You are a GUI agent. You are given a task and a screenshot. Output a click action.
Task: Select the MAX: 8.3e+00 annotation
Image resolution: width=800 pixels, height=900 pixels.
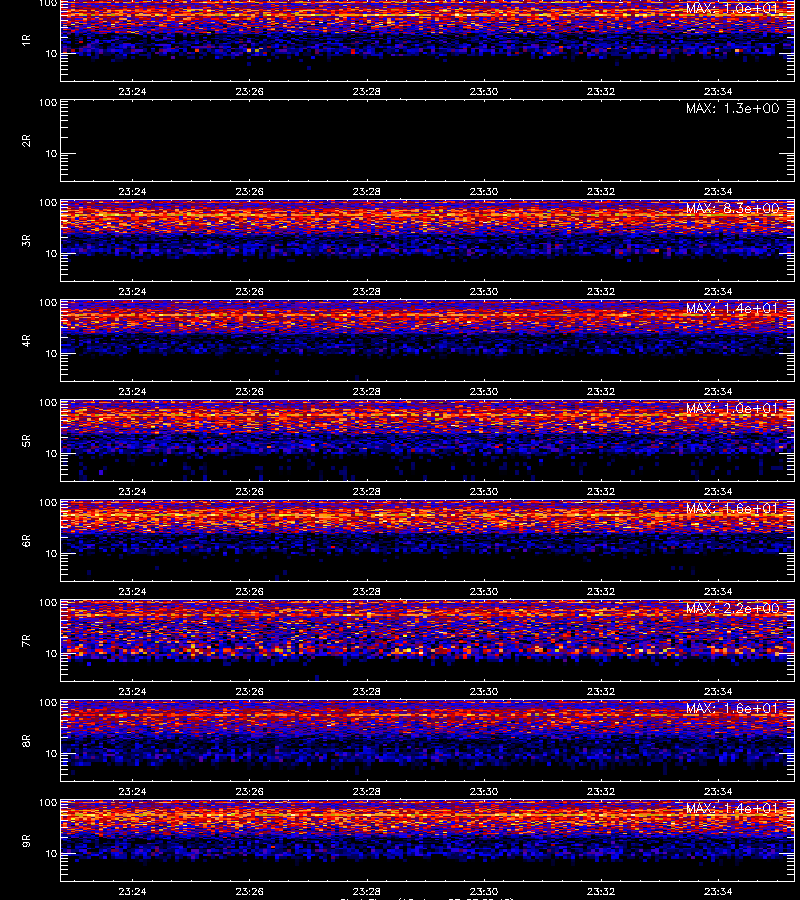point(732,208)
